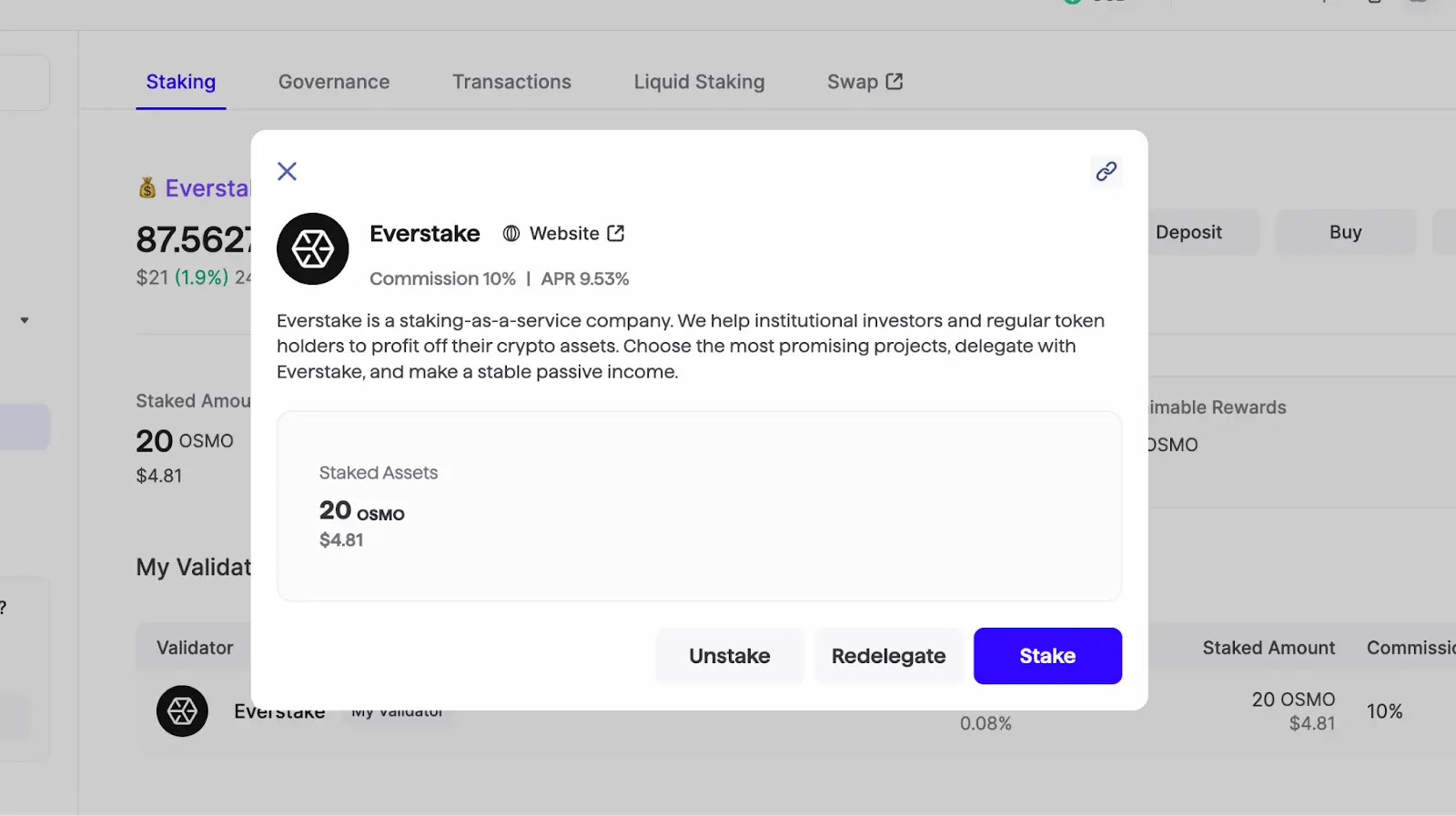This screenshot has height=816, width=1456.
Task: Expand the left sidebar dropdown arrow
Action: pos(25,320)
